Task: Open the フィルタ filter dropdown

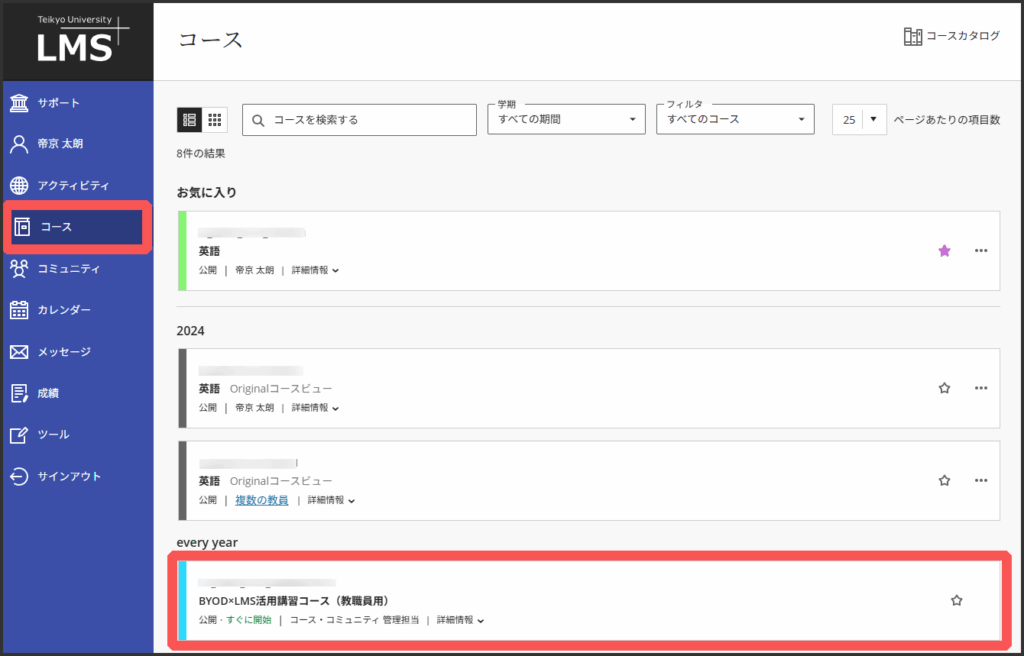Action: 734,120
